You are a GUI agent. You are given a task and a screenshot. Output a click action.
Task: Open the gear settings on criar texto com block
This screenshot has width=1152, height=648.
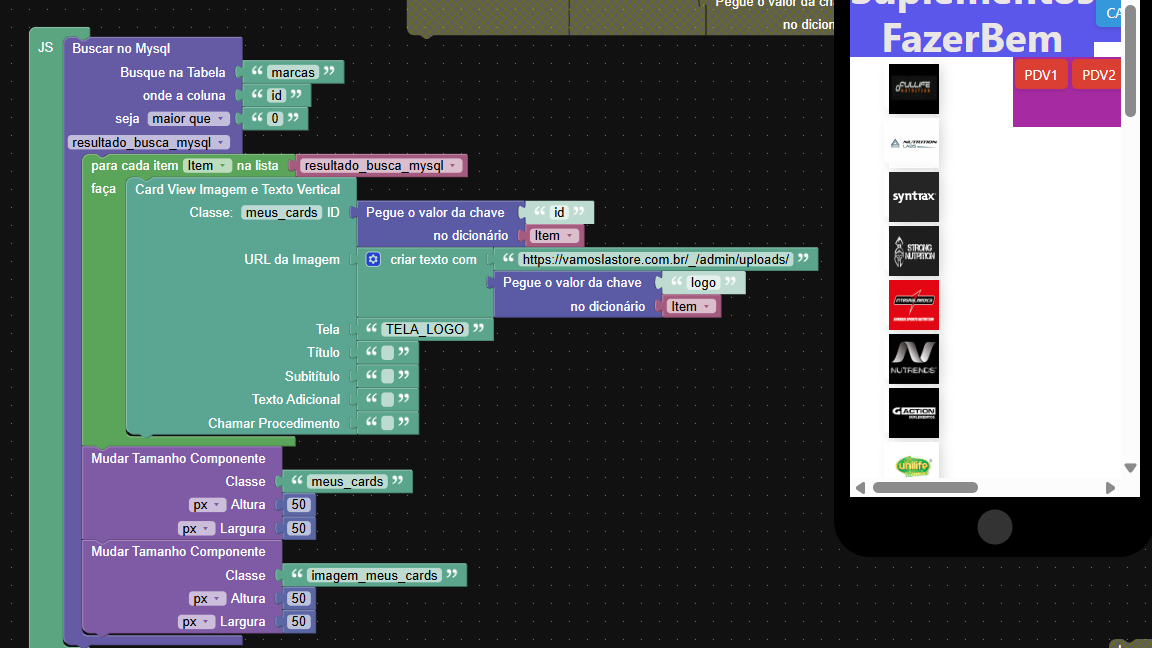pyautogui.click(x=373, y=259)
